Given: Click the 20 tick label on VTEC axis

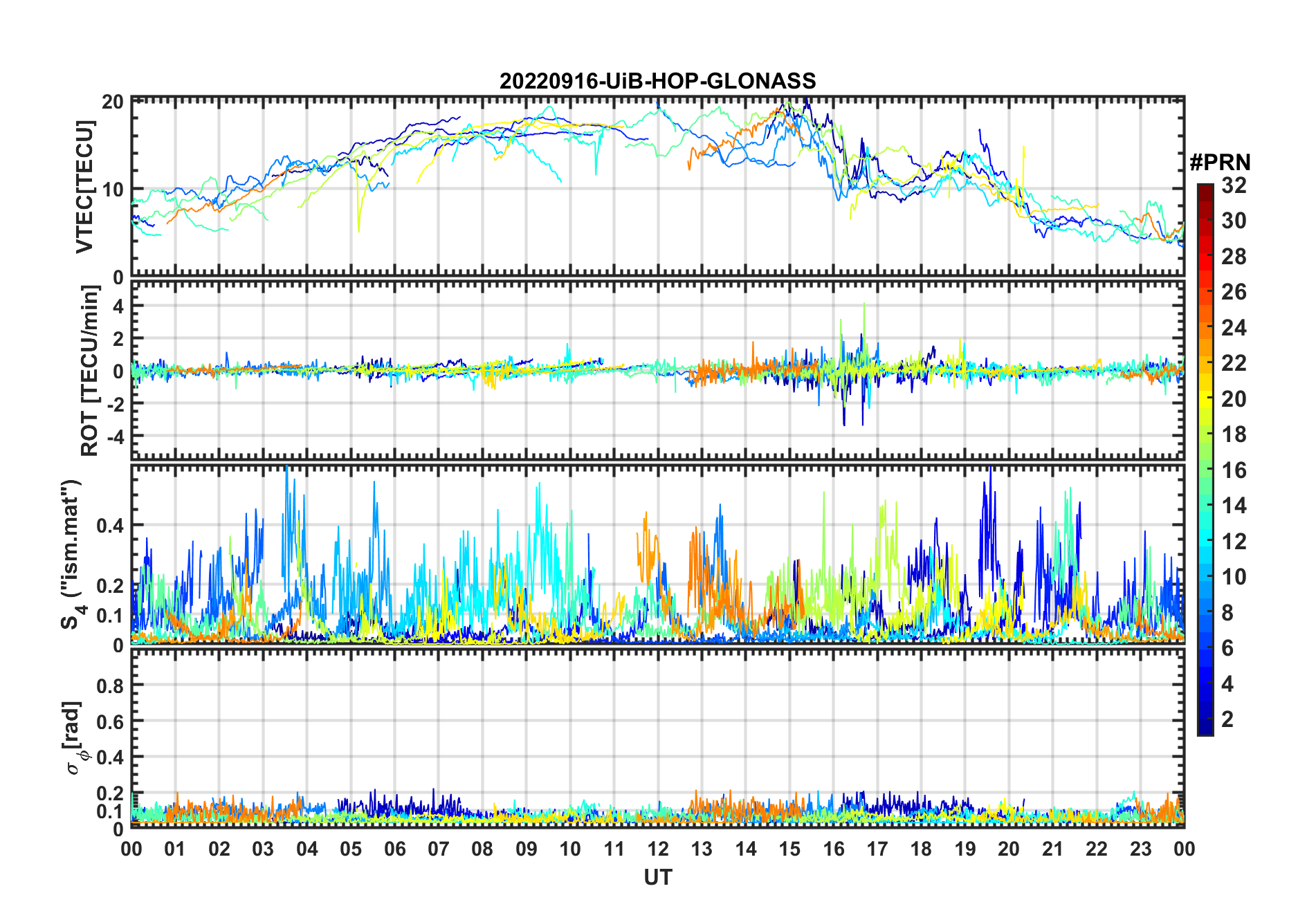Looking at the screenshot, I should 113,102.
